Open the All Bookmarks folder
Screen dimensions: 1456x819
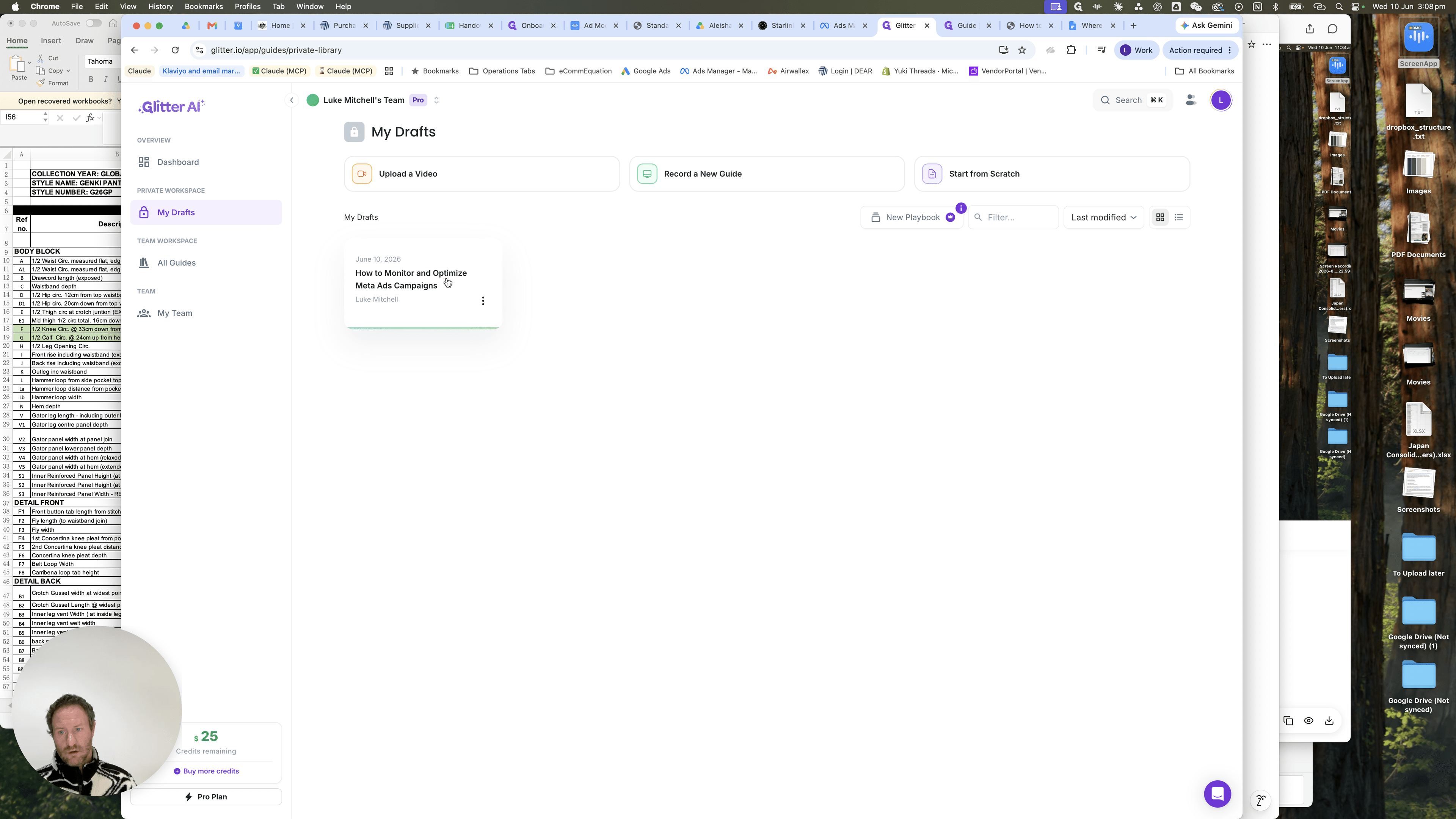pos(1204,71)
